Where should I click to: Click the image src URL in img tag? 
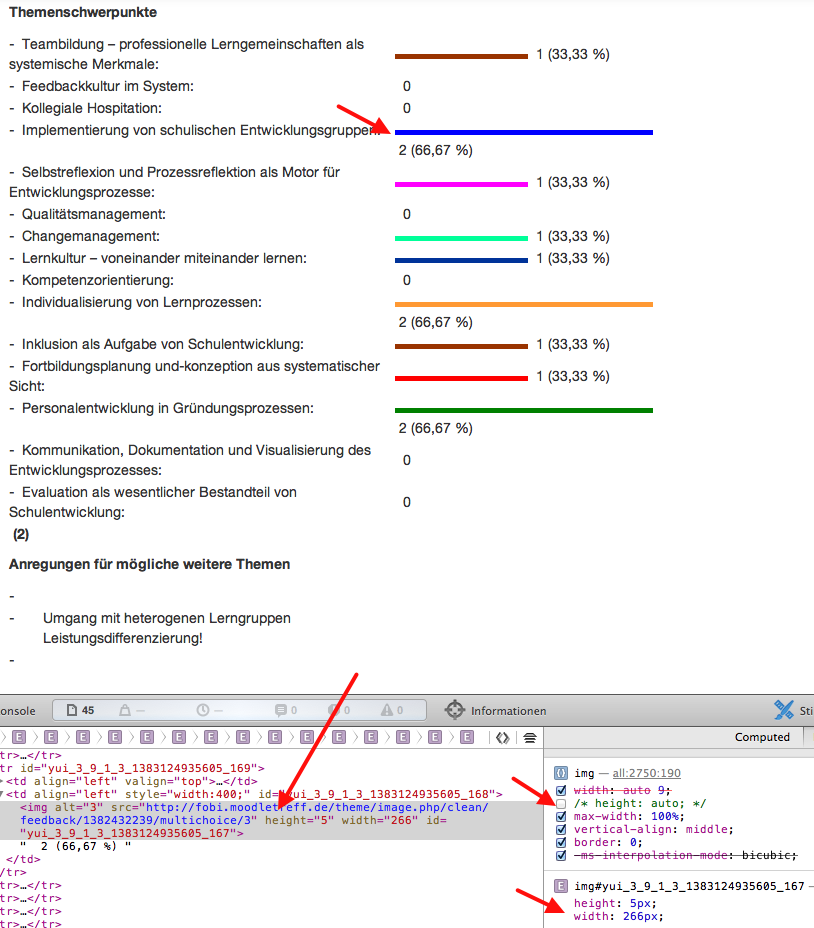[x=255, y=814]
